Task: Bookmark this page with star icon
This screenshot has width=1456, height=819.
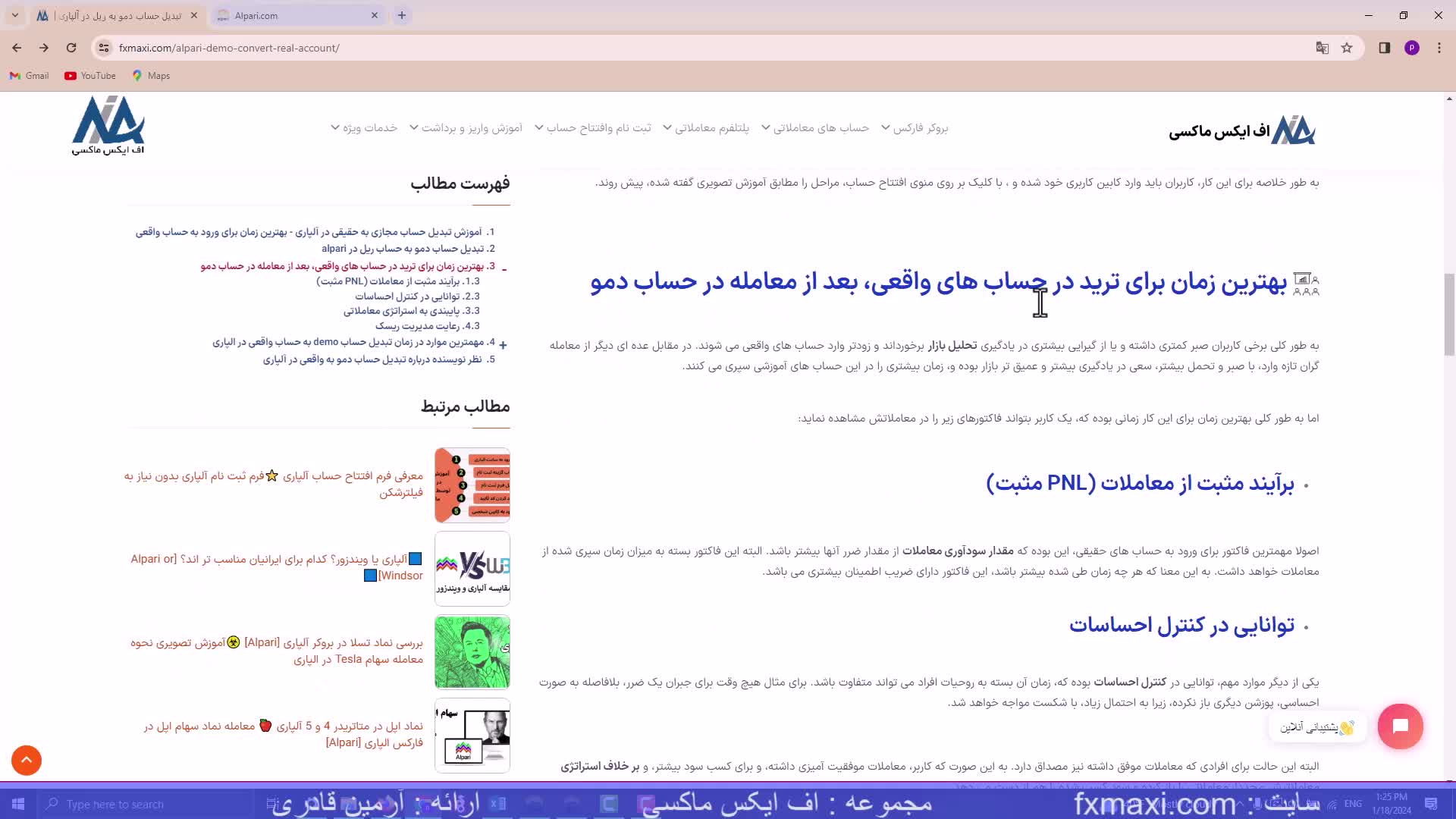Action: pyautogui.click(x=1347, y=48)
